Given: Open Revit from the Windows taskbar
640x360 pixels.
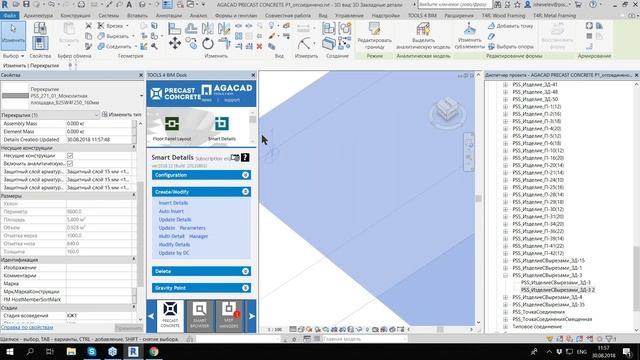Looking at the screenshot, I should click(x=133, y=351).
